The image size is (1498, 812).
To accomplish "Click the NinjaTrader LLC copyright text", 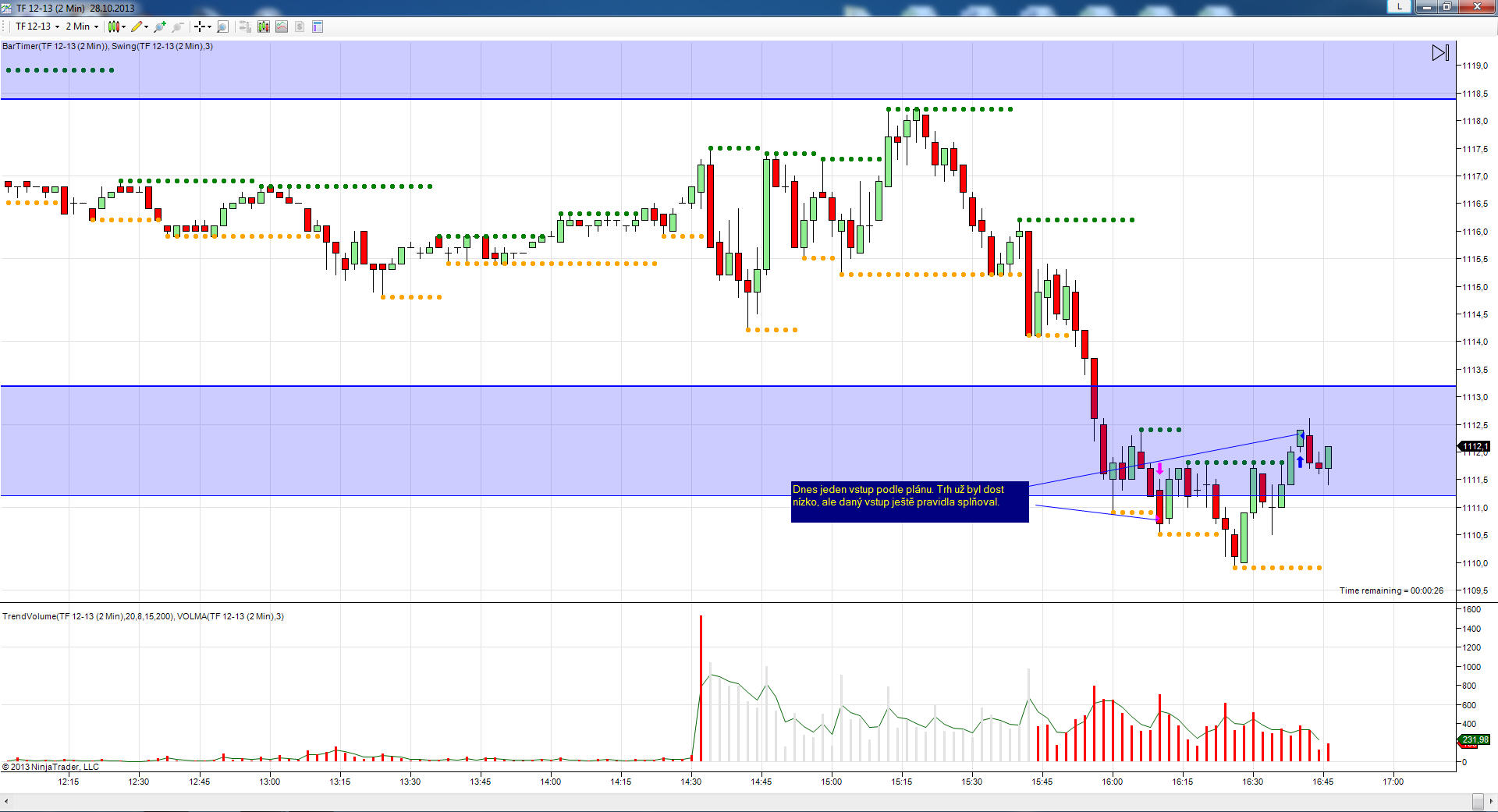I will [x=51, y=767].
